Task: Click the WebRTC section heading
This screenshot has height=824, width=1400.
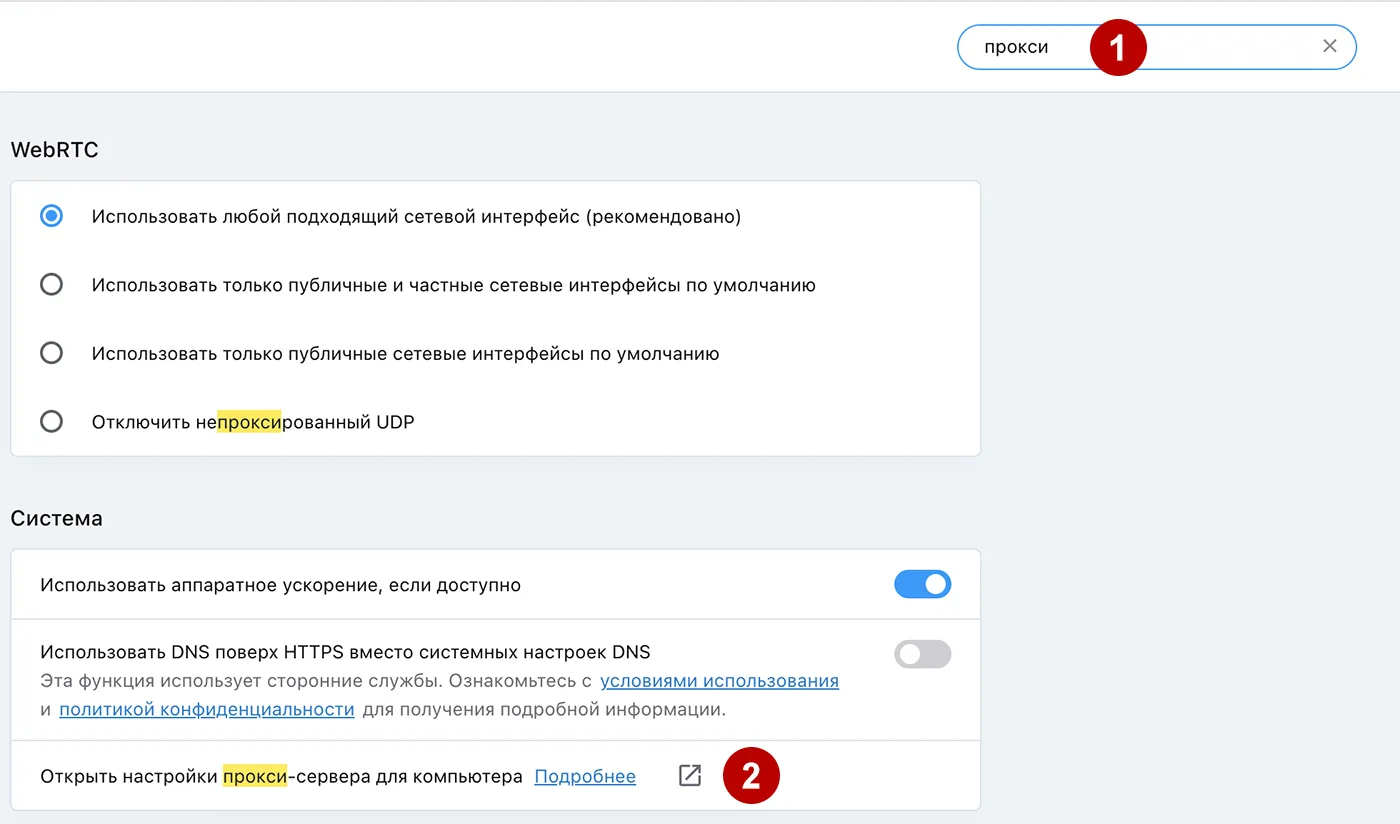Action: click(x=54, y=149)
